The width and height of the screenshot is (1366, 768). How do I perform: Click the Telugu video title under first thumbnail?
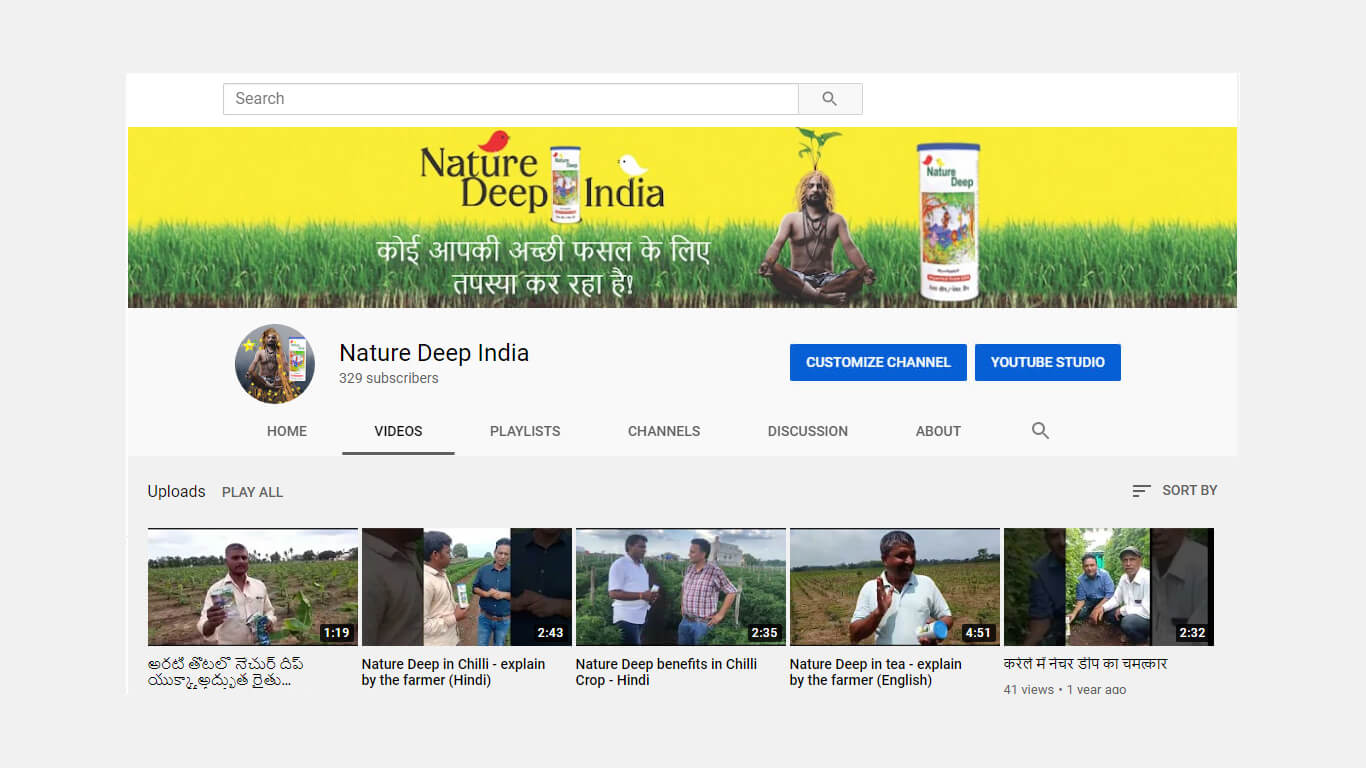[226, 672]
